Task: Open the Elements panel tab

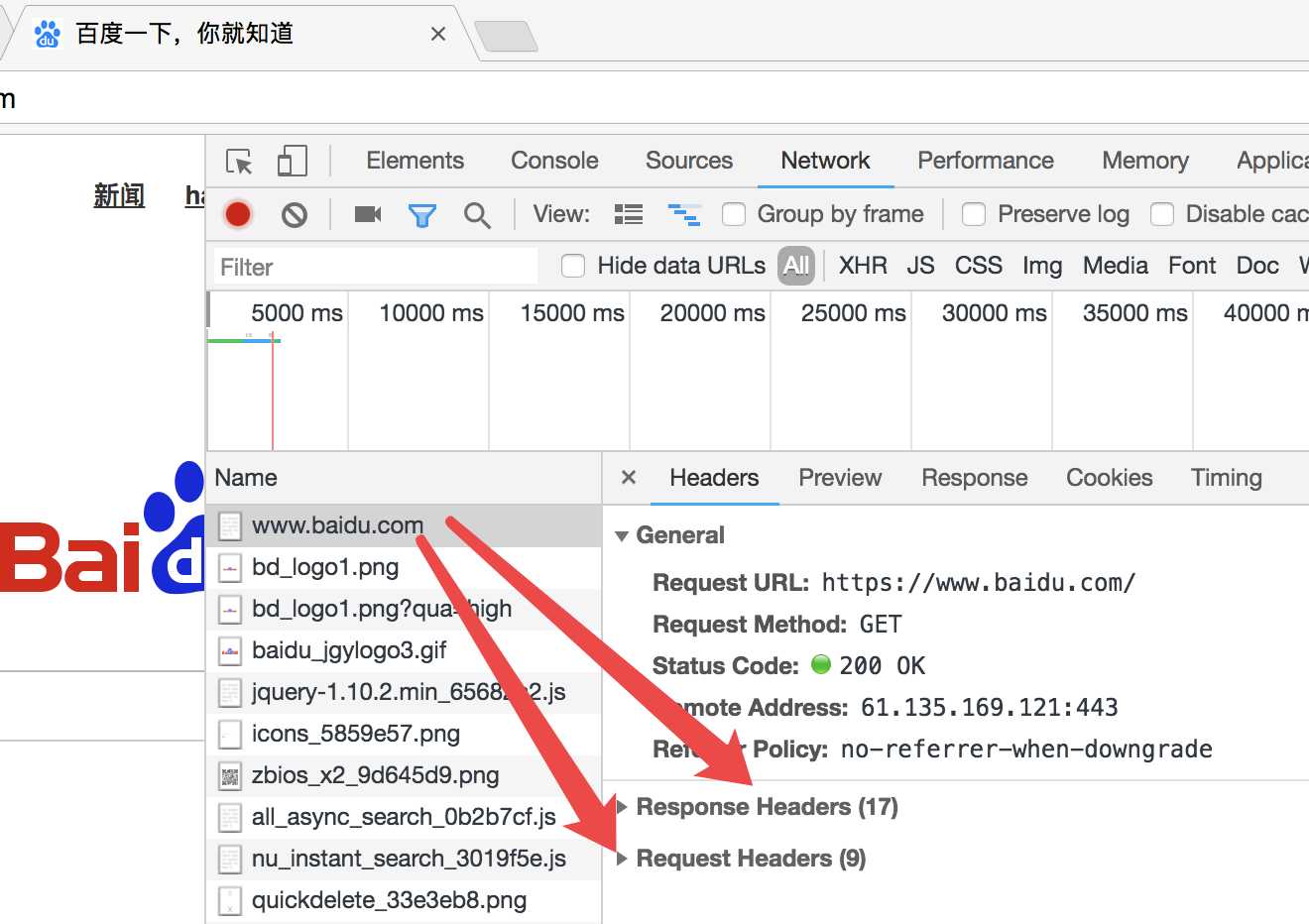Action: 415,161
